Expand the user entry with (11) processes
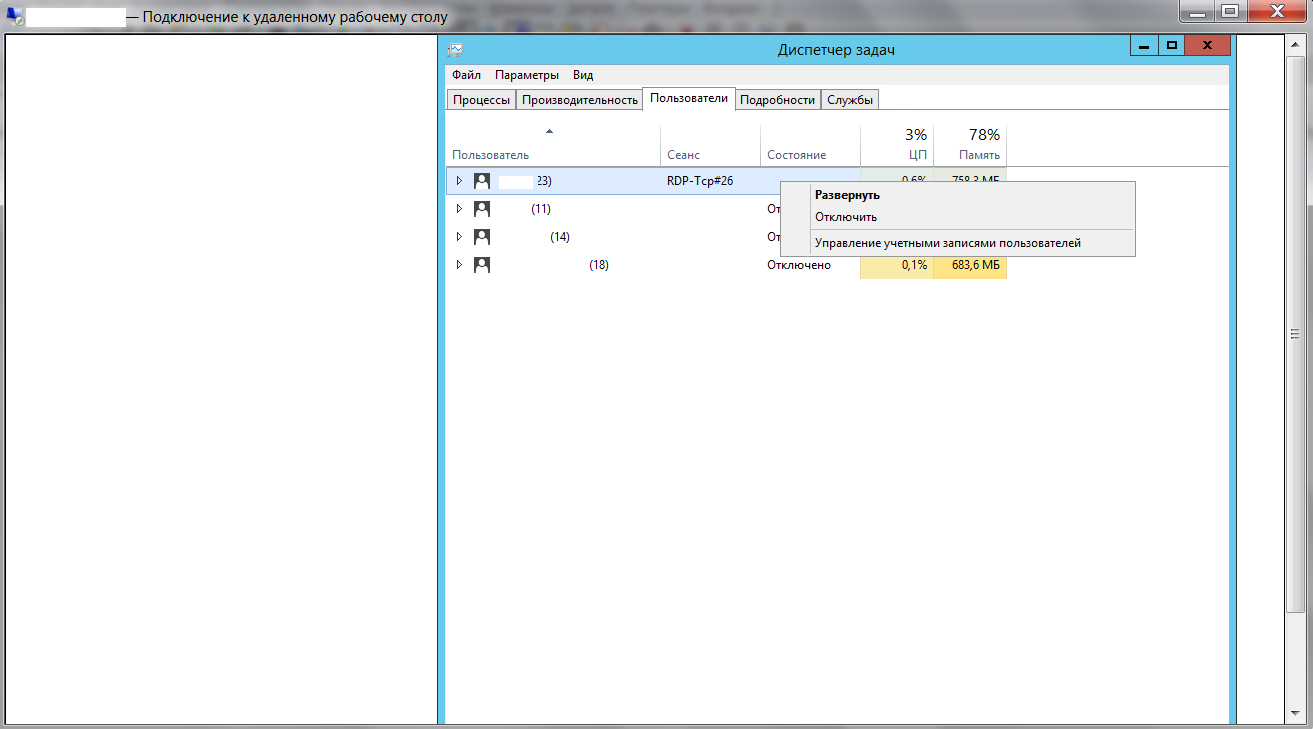1313x729 pixels. [x=459, y=209]
